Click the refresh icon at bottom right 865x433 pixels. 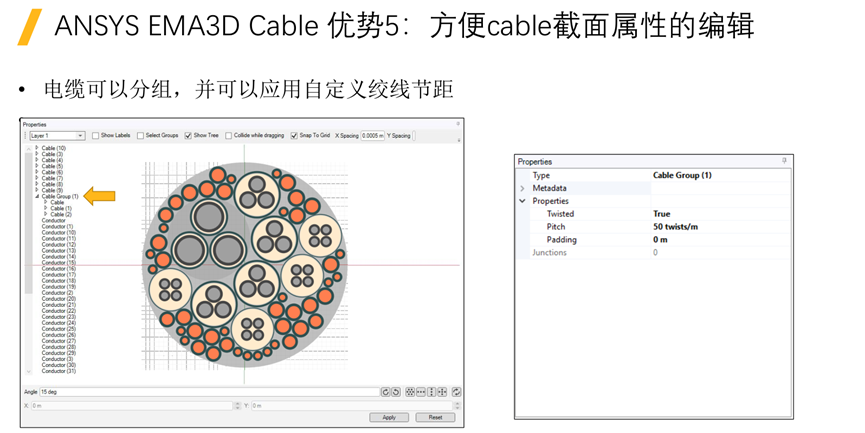457,392
